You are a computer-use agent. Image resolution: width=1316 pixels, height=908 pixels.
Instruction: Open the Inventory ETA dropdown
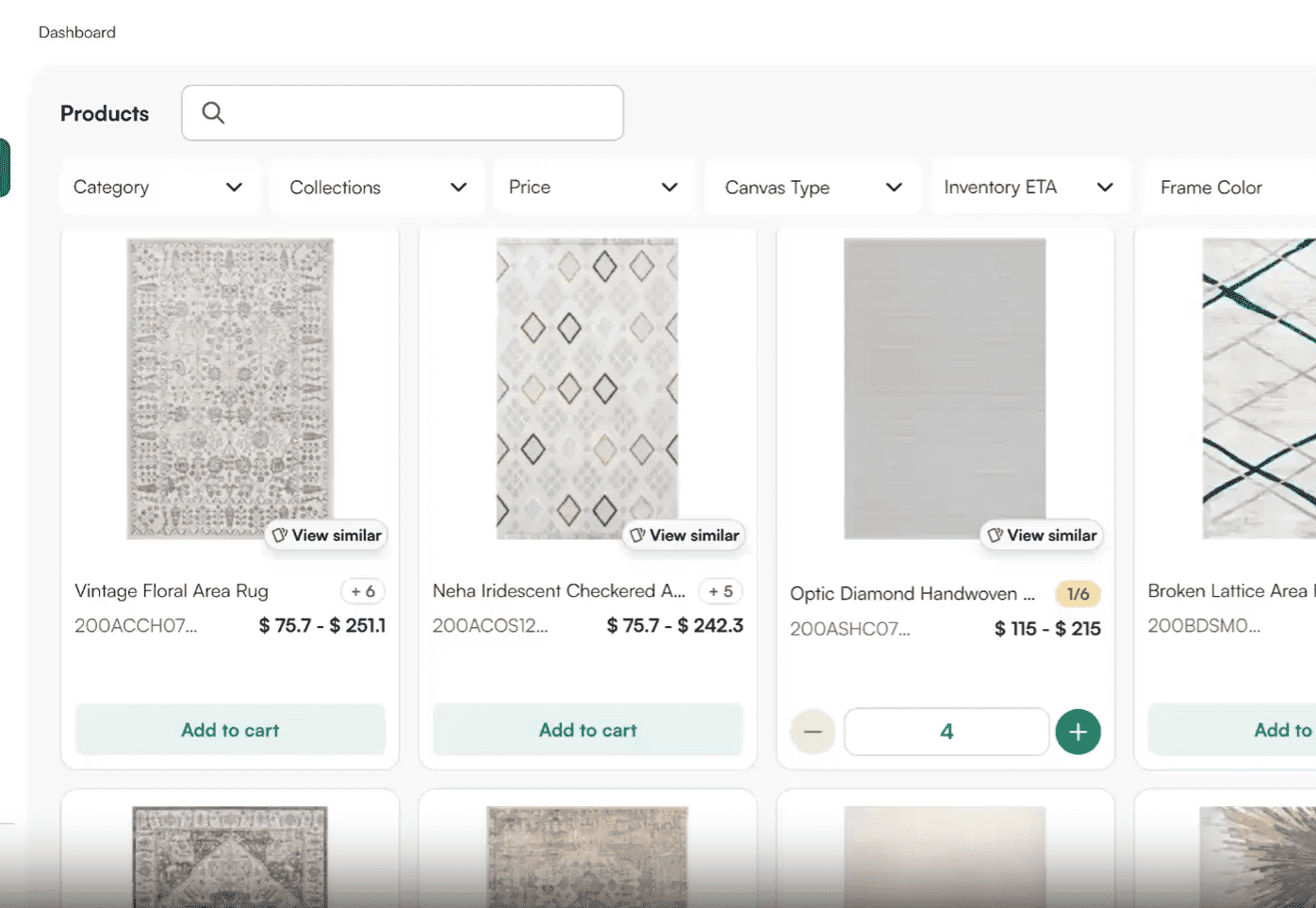[1028, 188]
